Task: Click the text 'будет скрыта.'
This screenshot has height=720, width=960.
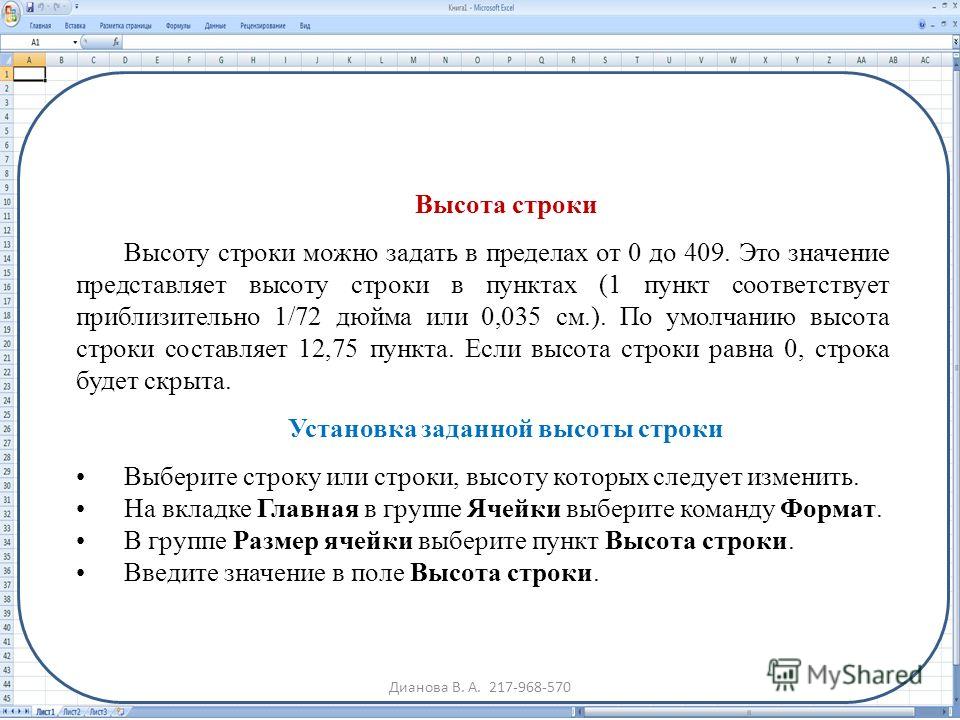Action: pos(154,381)
